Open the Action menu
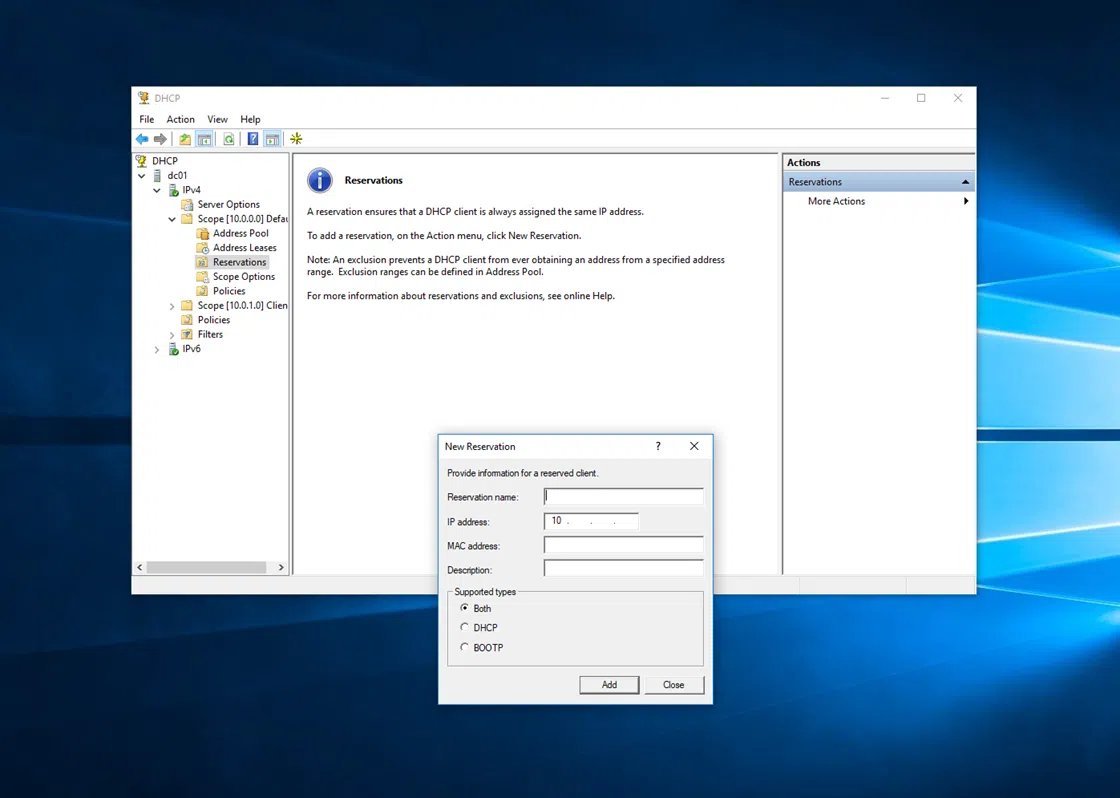Image resolution: width=1120 pixels, height=798 pixels. [180, 119]
